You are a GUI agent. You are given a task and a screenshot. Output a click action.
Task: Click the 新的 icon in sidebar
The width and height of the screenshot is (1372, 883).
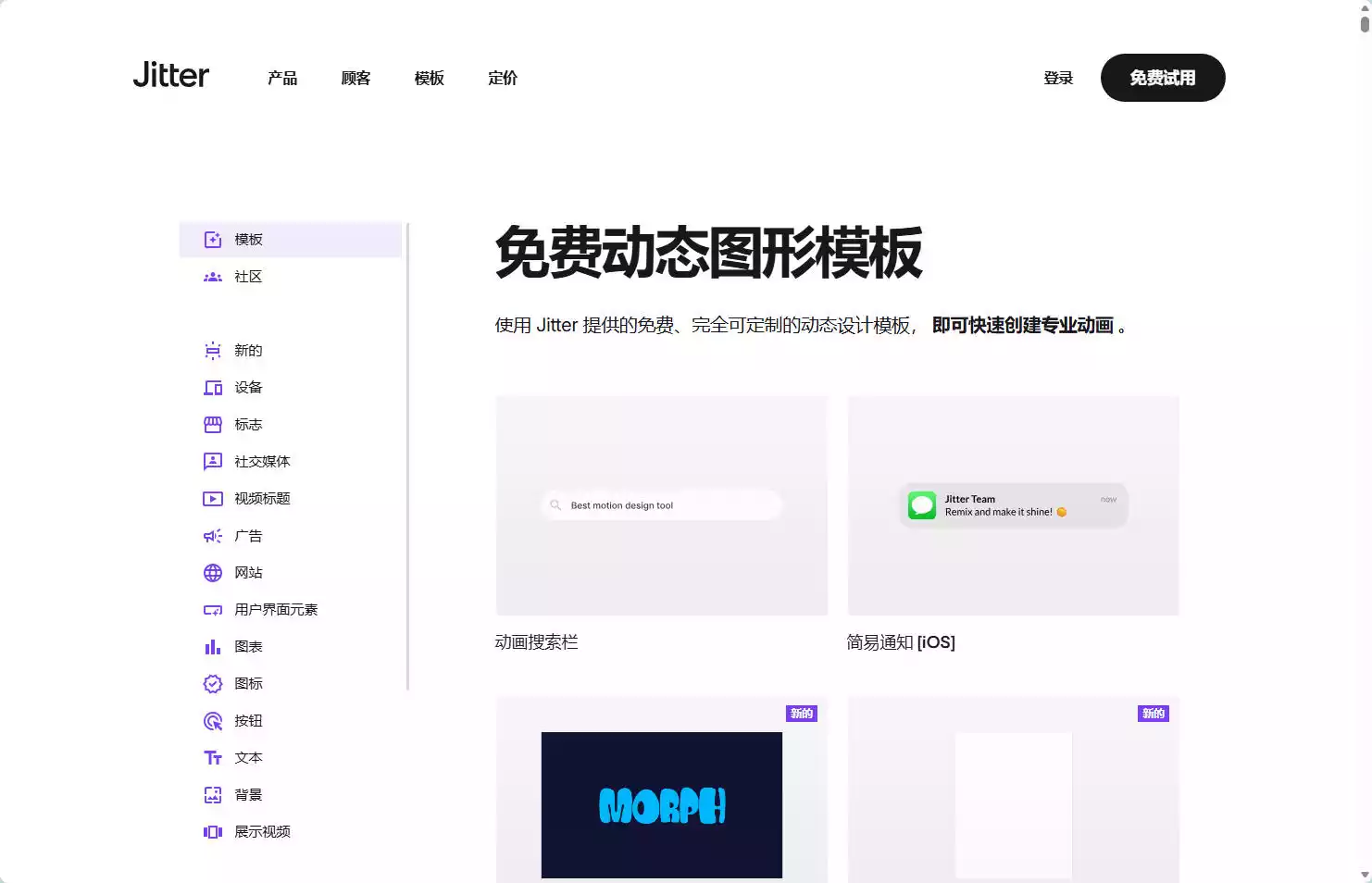click(213, 351)
